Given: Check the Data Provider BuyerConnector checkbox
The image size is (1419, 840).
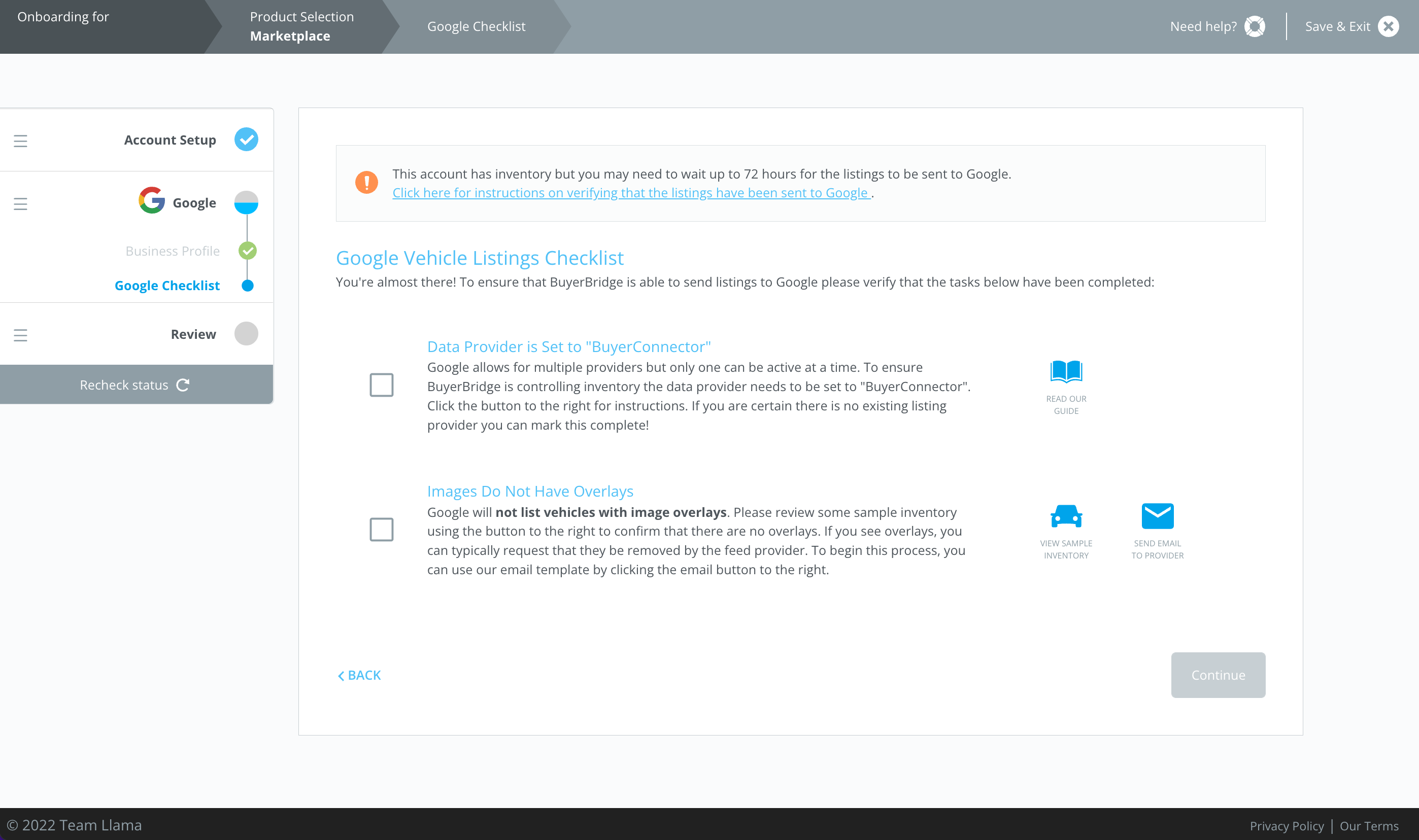Looking at the screenshot, I should click(x=382, y=385).
